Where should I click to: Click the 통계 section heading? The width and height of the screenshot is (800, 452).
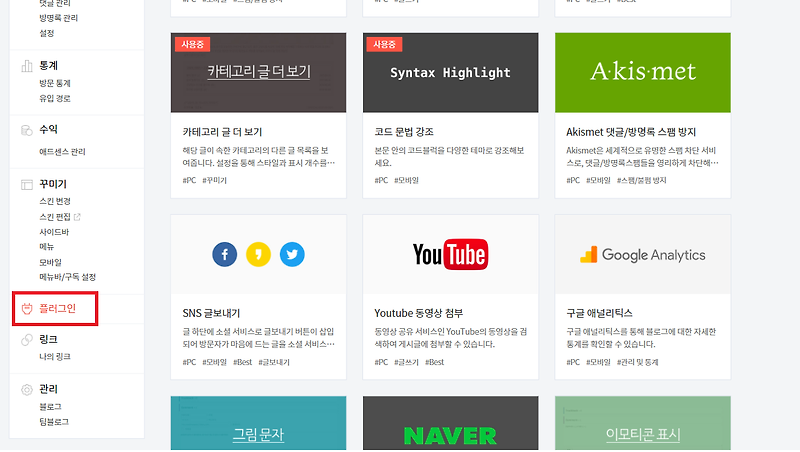pos(49,66)
